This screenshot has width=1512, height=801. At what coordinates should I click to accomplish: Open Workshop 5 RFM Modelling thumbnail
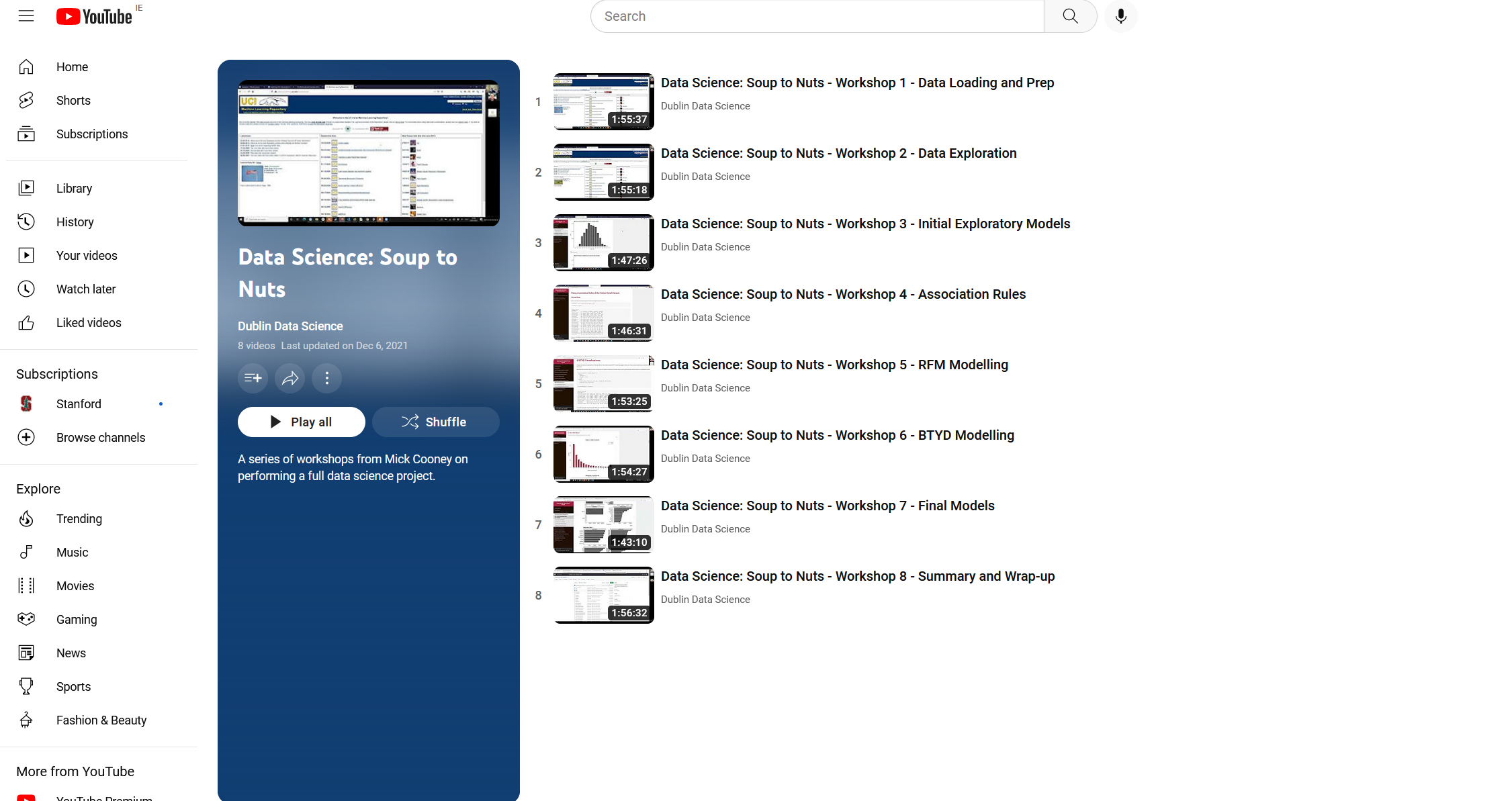[603, 383]
